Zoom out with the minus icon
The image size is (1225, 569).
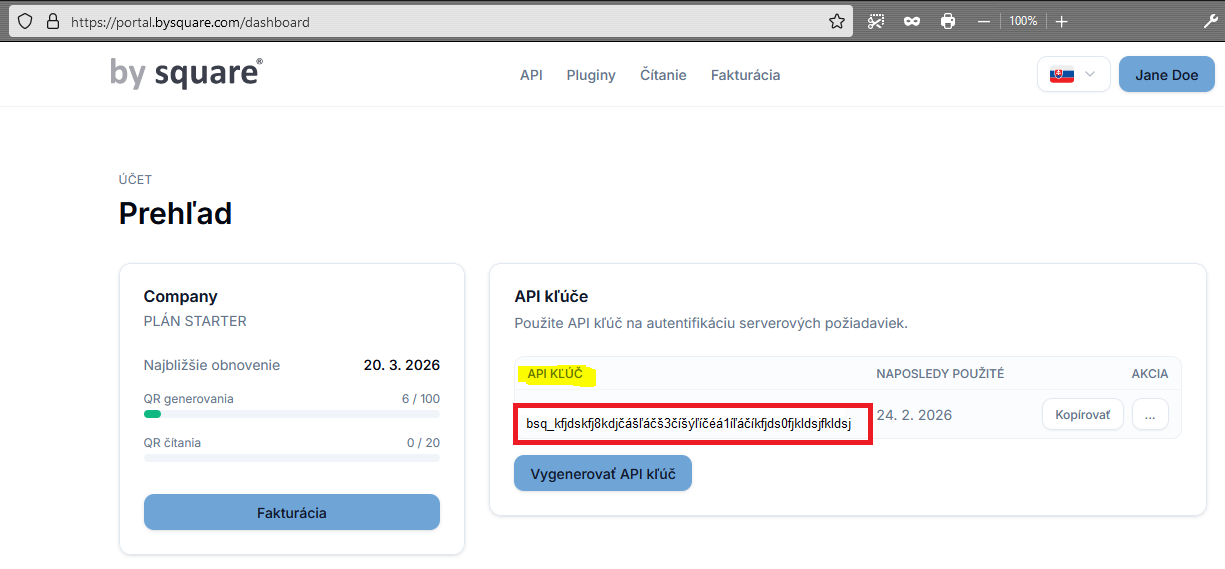[984, 21]
